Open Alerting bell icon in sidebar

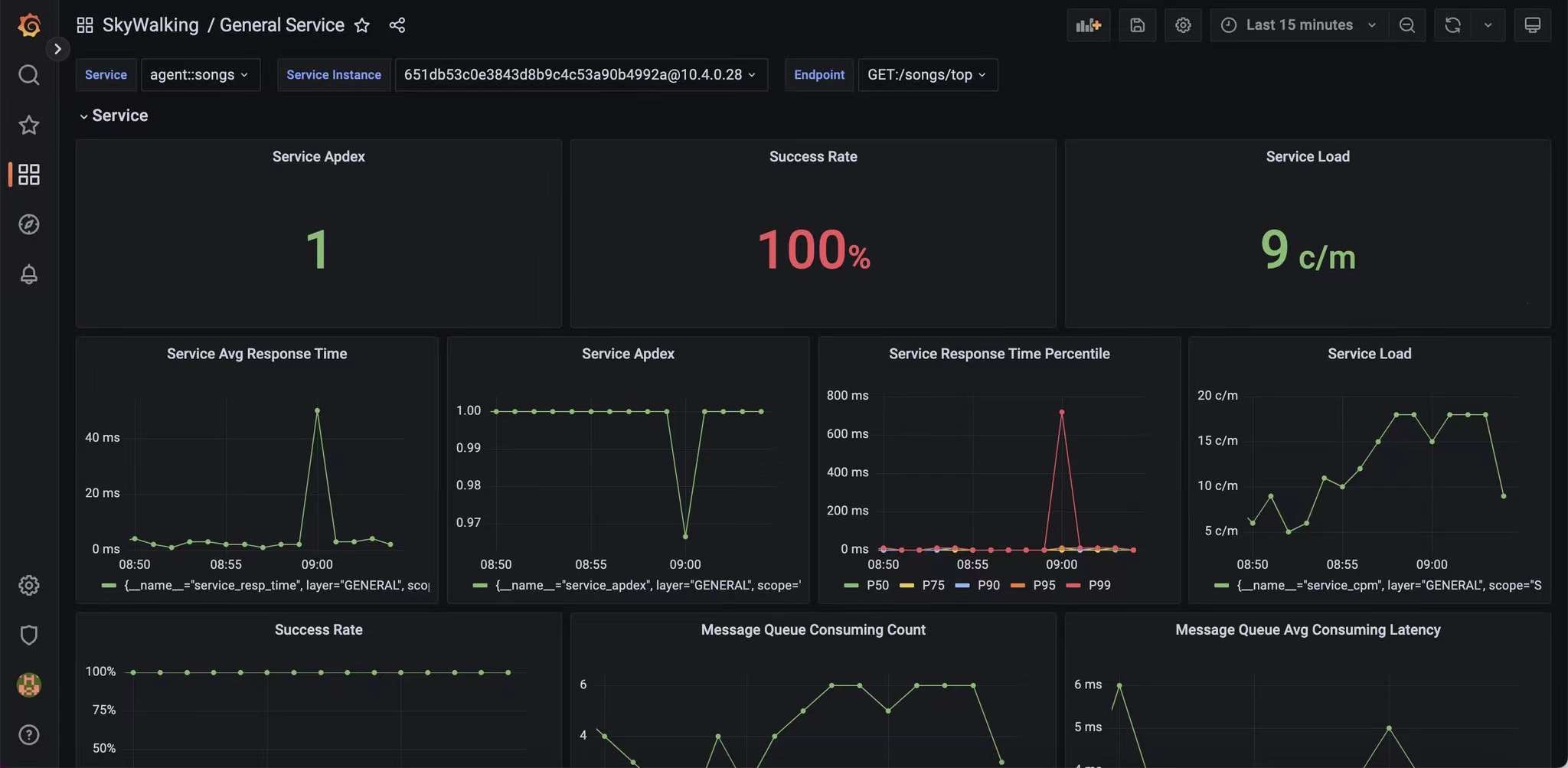pyautogui.click(x=29, y=274)
